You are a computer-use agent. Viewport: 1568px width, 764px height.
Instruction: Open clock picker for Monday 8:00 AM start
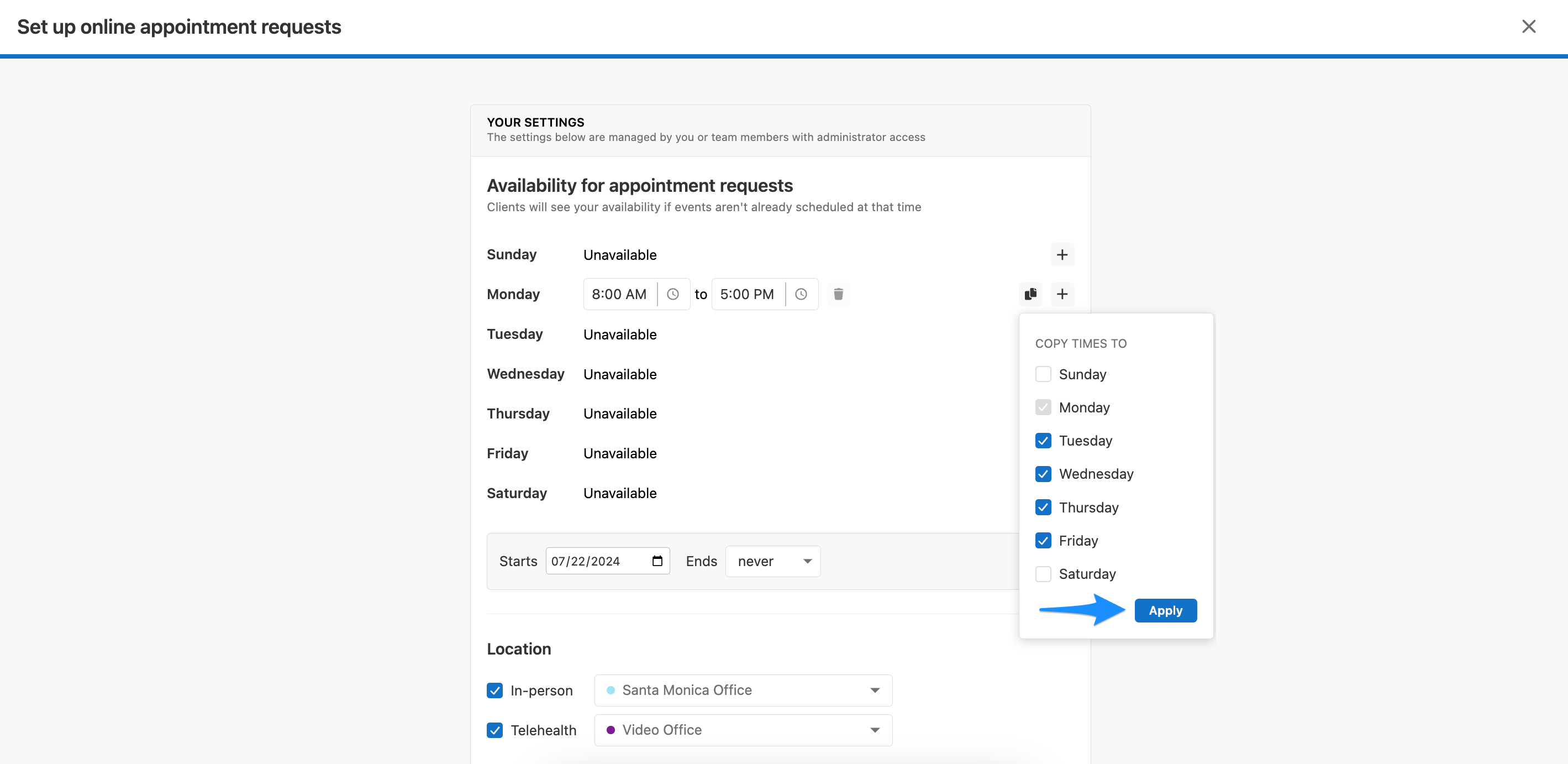672,294
